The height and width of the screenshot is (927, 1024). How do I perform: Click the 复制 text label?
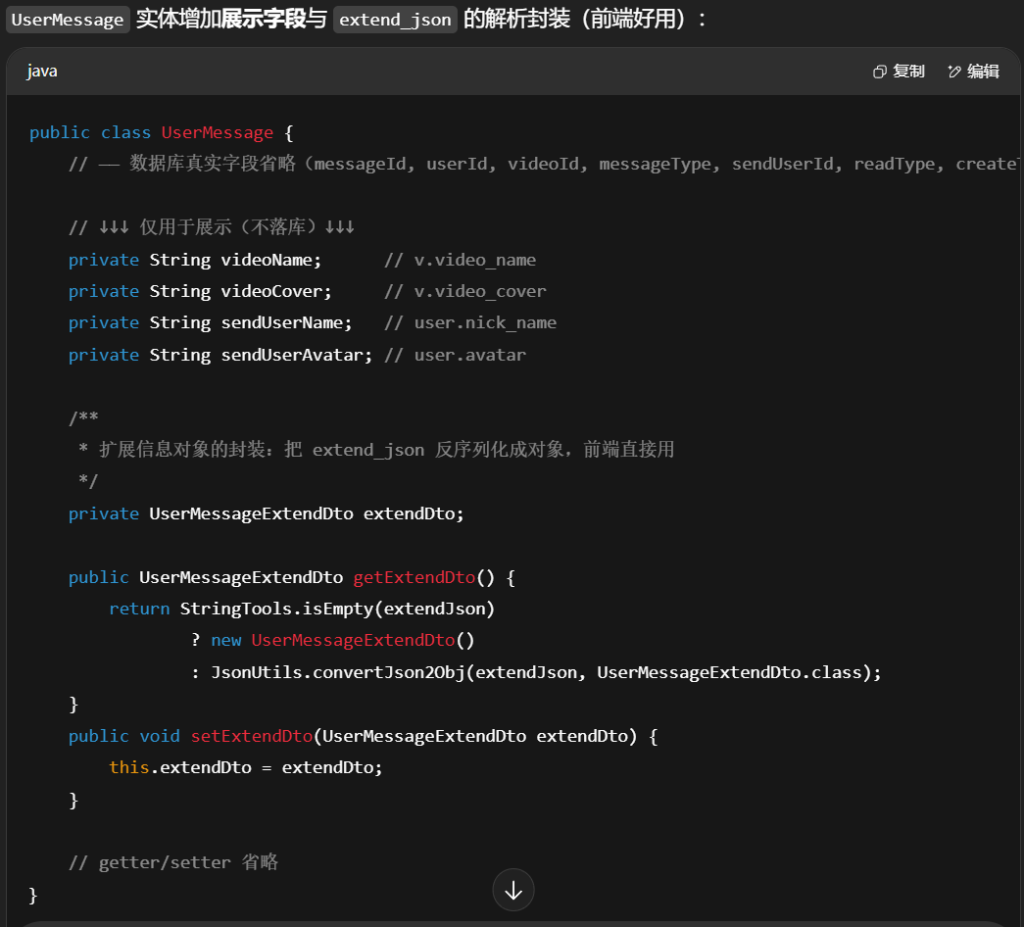click(908, 71)
